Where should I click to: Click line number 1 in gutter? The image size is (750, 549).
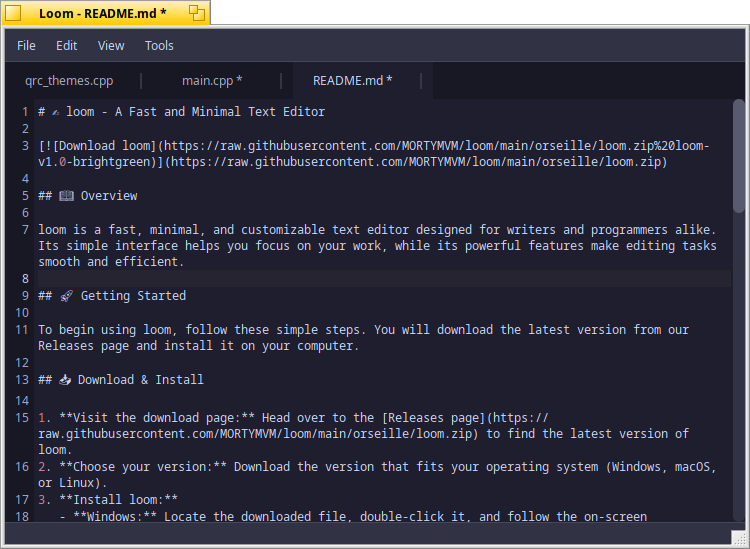25,112
